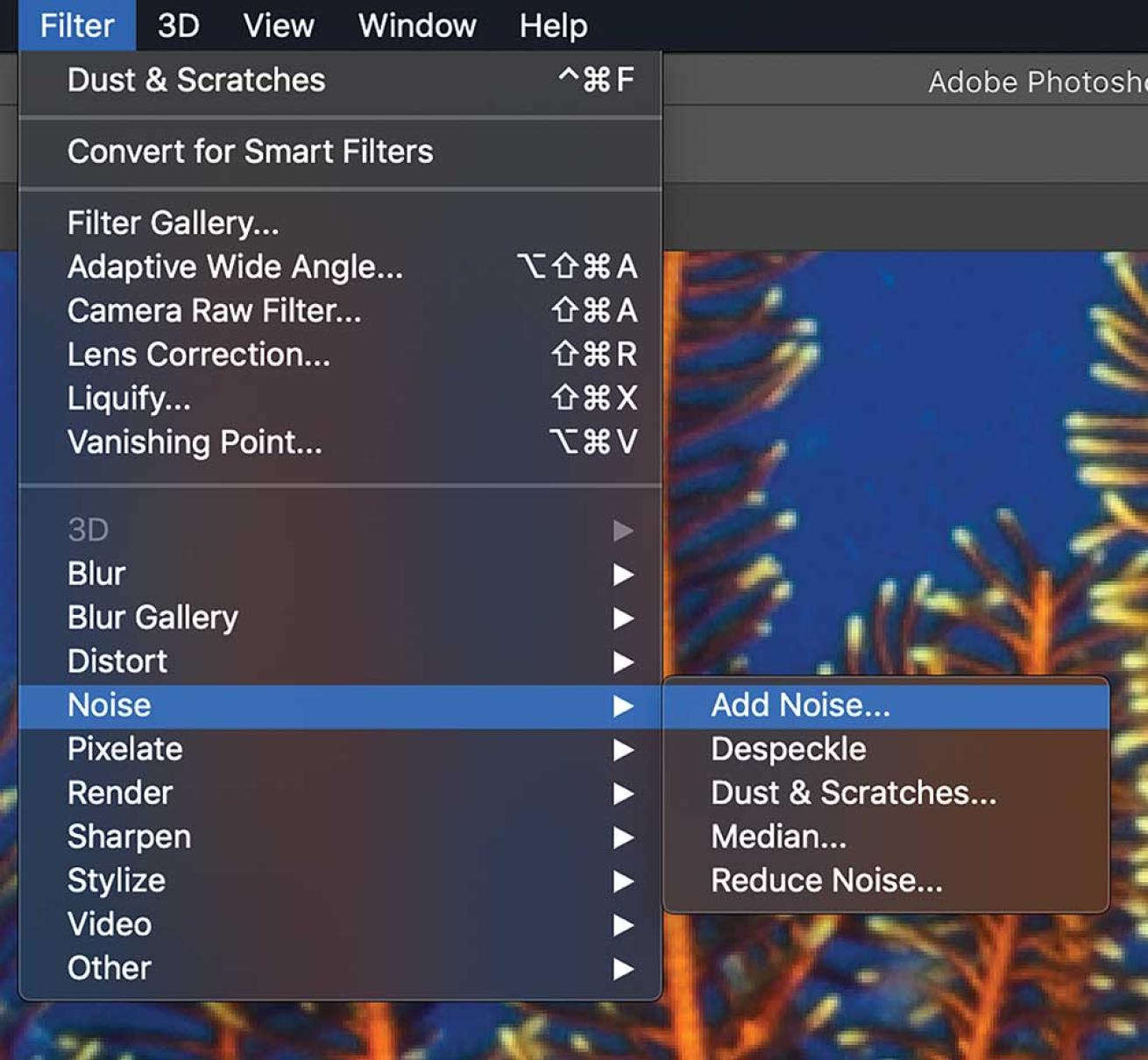Image resolution: width=1148 pixels, height=1060 pixels.
Task: Expand the Blur submenu arrow
Action: [x=622, y=575]
